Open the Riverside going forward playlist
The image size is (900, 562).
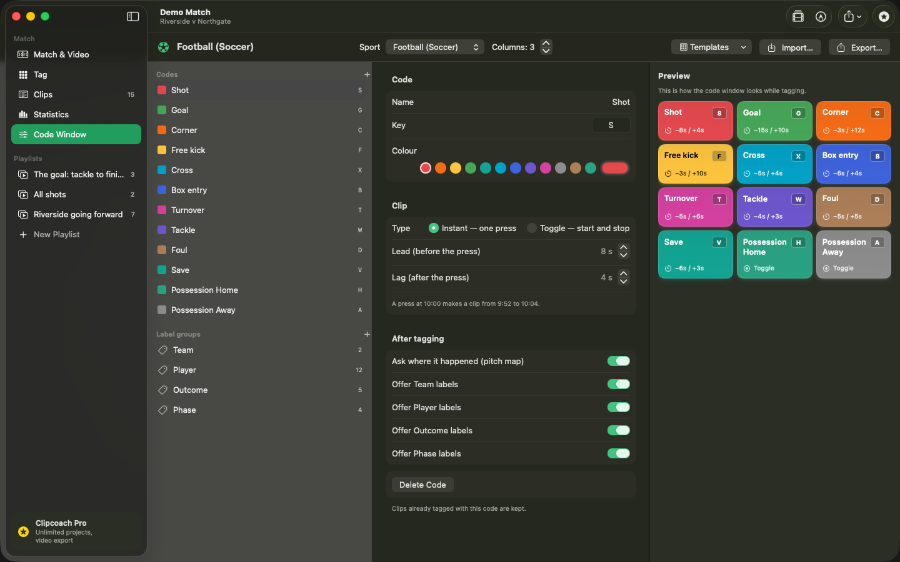[76, 214]
